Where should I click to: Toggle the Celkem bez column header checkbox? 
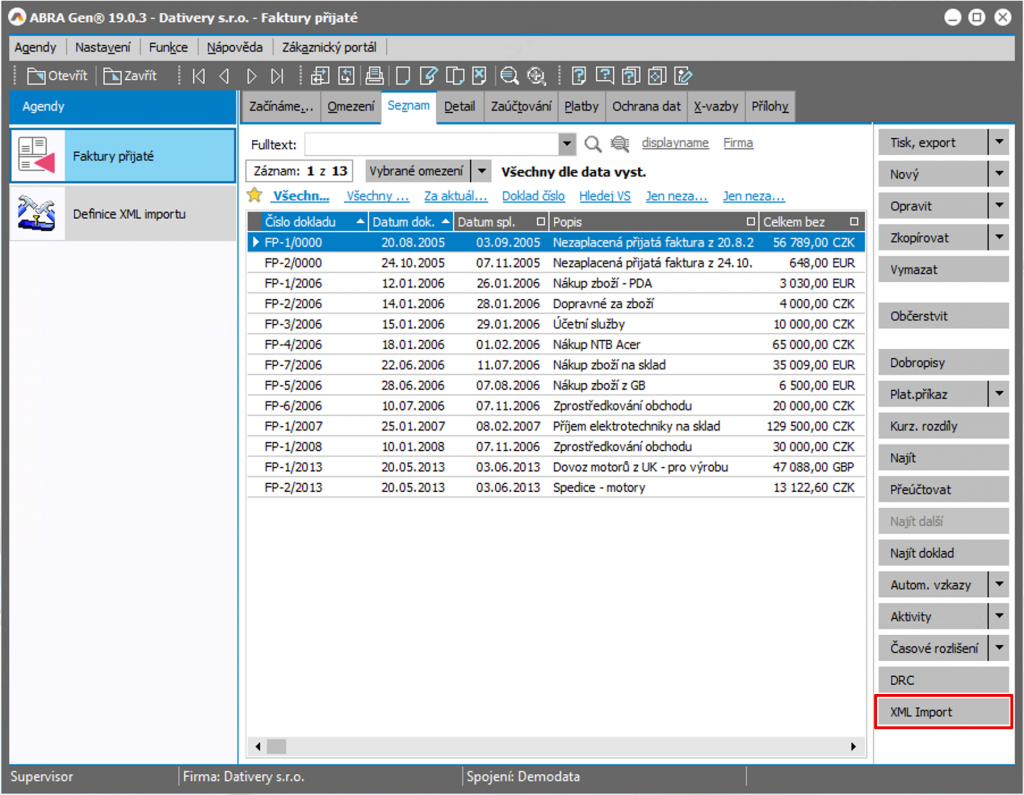coord(854,221)
